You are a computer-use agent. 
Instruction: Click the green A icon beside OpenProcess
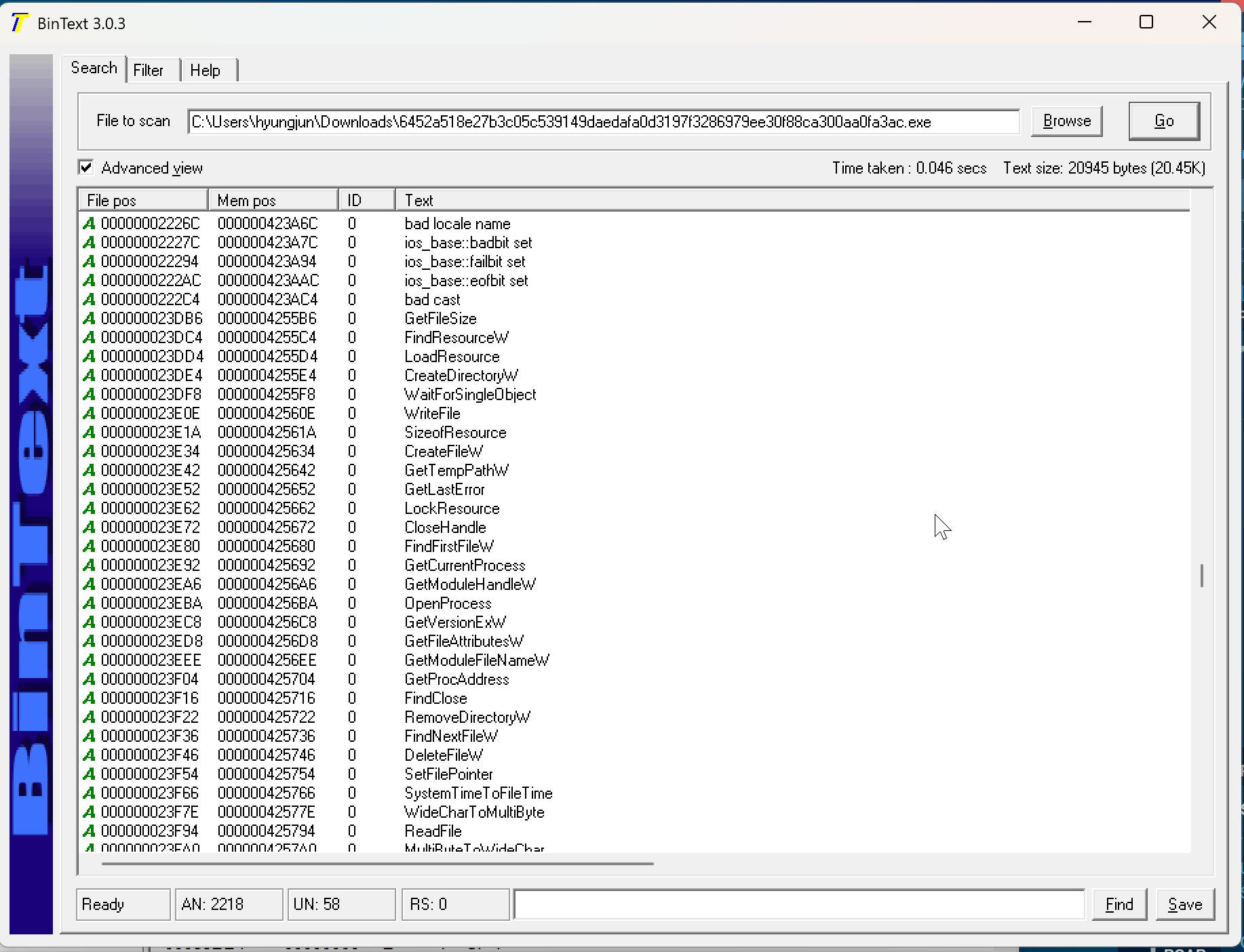[89, 603]
